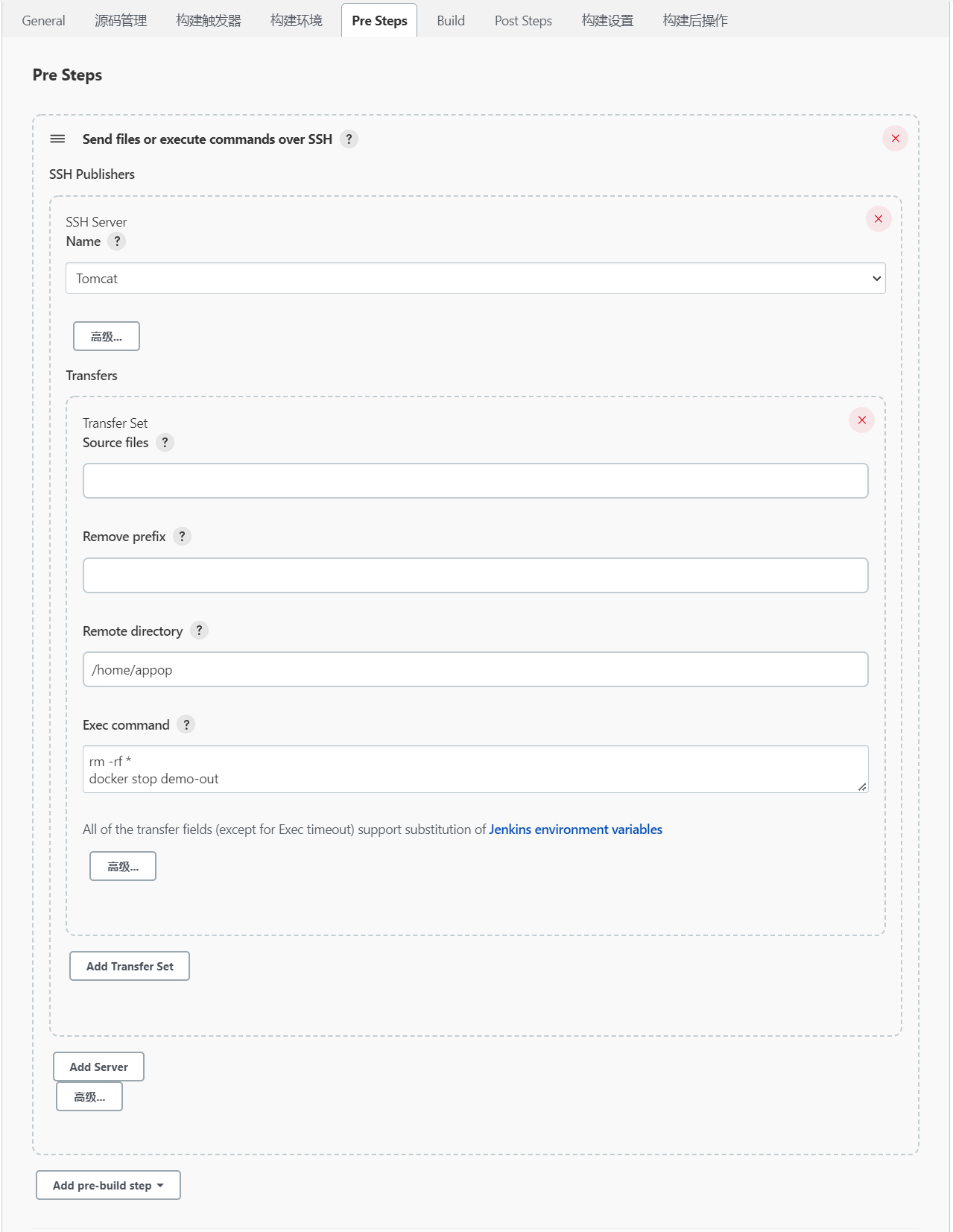Show help for Source files
This screenshot has width=953, height=1232.
point(165,443)
